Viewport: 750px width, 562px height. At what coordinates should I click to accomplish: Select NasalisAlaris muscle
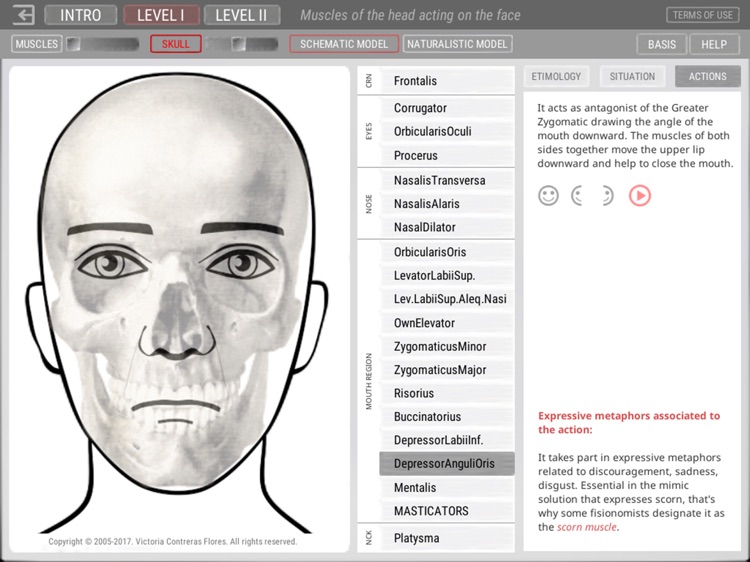(447, 204)
